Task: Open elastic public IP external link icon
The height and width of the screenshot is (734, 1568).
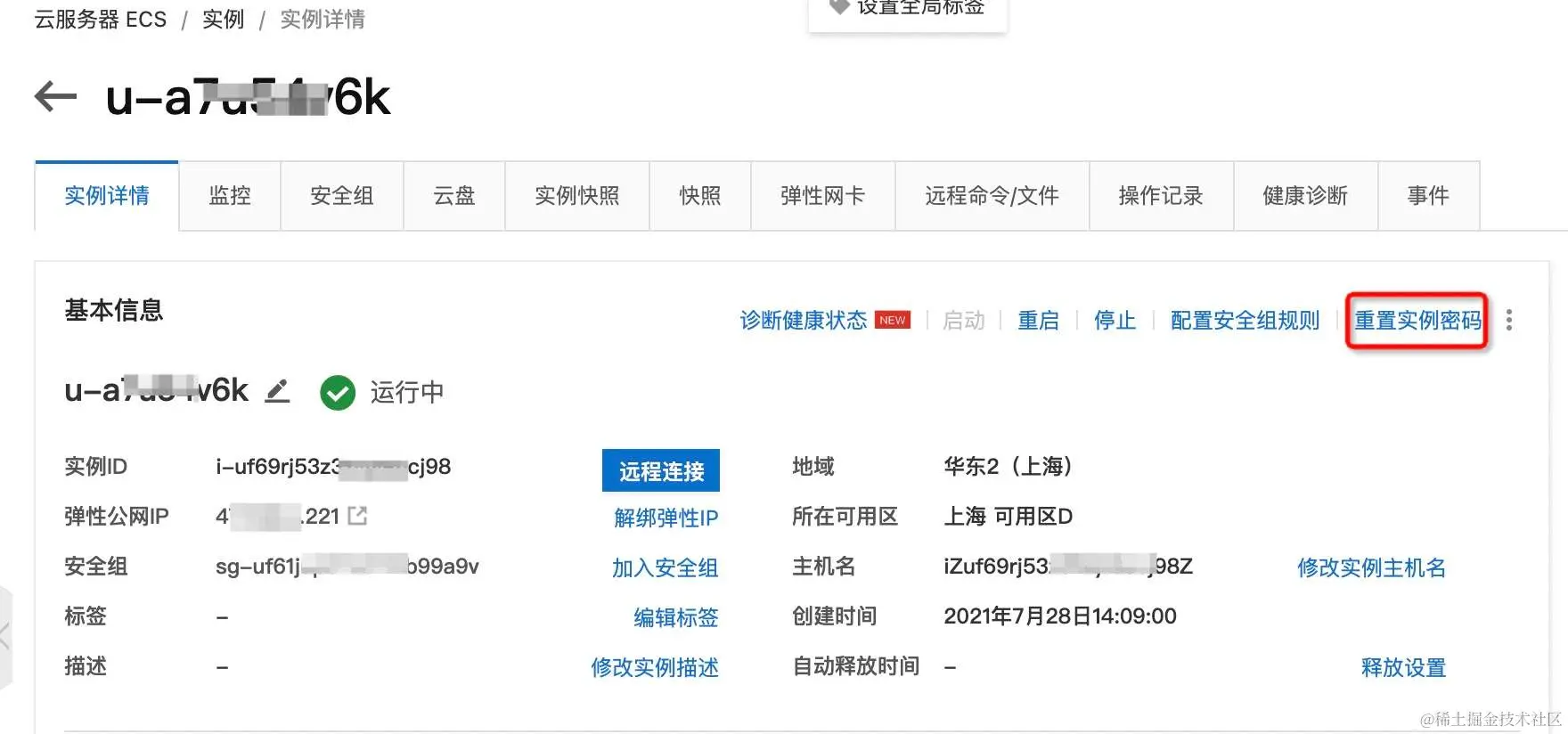Action: click(x=357, y=516)
